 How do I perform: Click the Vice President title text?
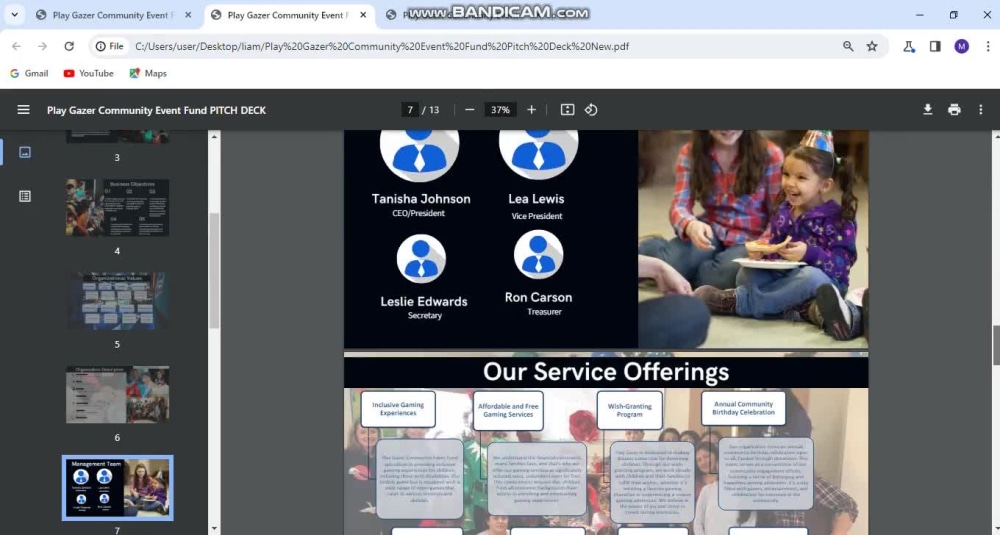pos(537,216)
